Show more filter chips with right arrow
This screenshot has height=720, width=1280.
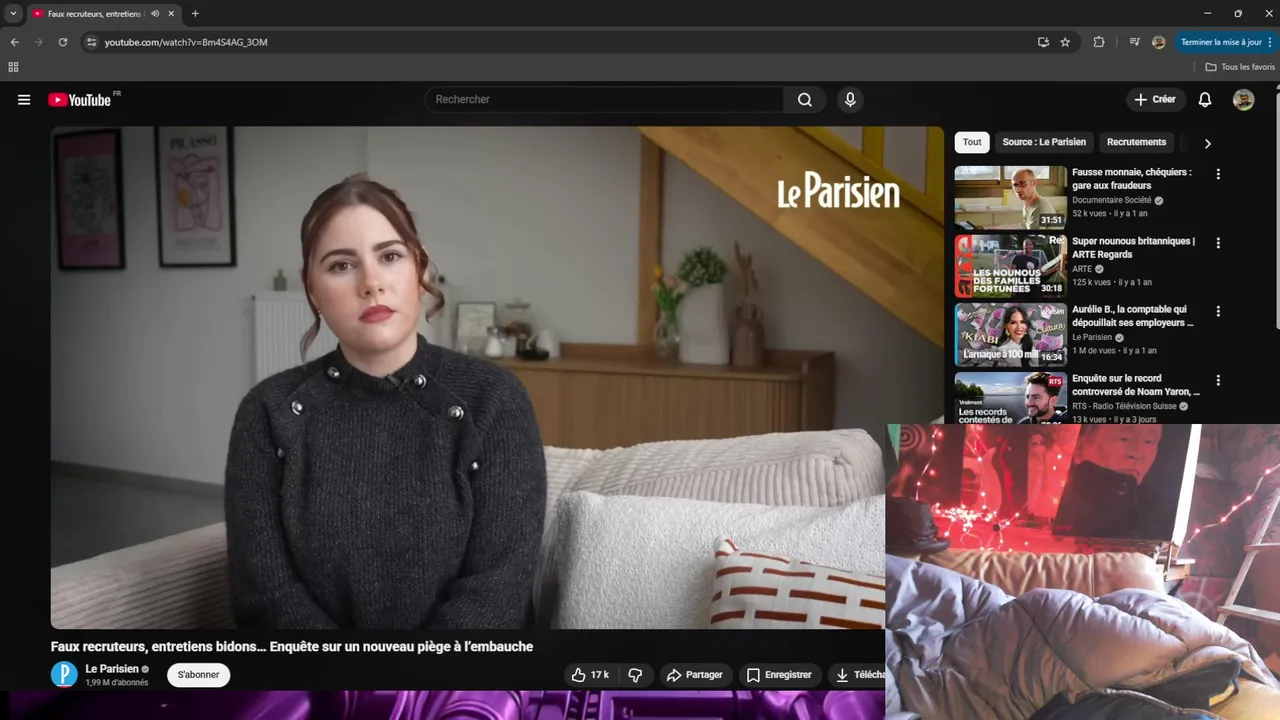coord(1207,143)
